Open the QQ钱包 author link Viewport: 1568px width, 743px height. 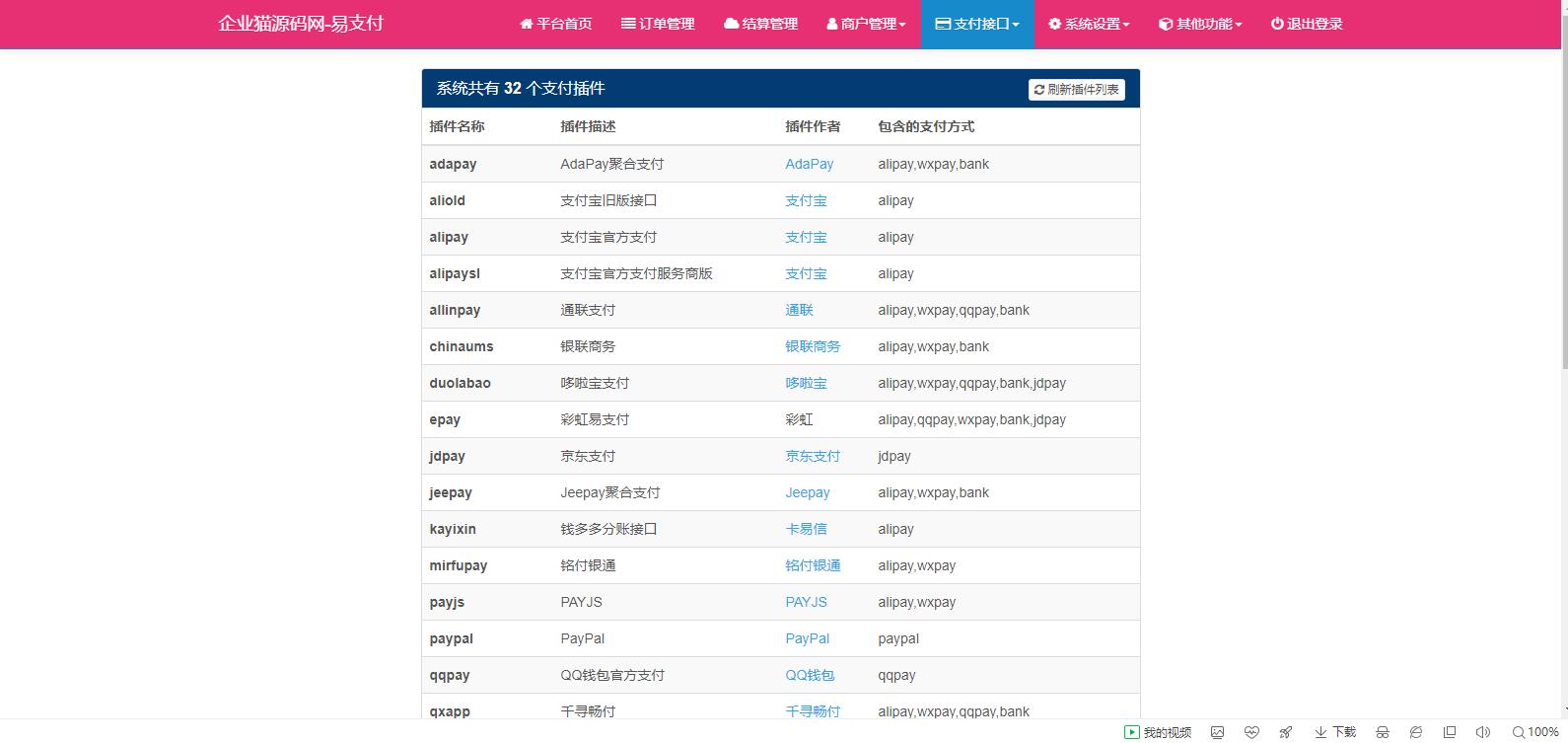pyautogui.click(x=810, y=675)
